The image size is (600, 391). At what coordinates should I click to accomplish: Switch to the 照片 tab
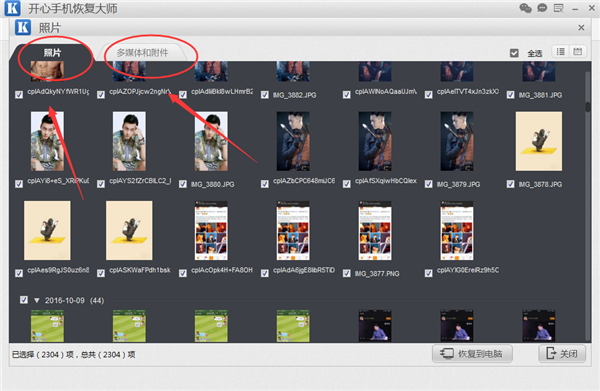[52, 53]
